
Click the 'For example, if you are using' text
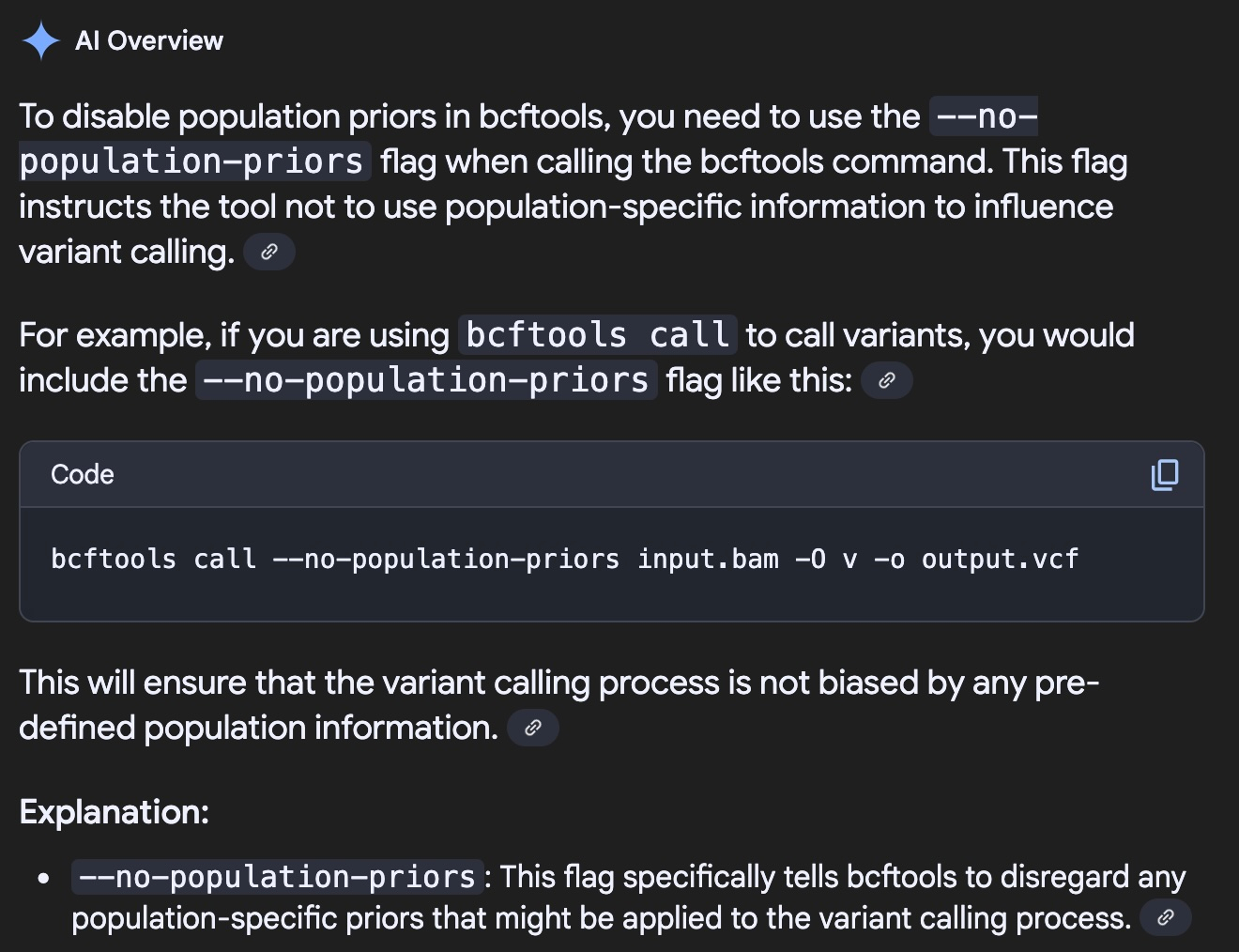point(235,335)
